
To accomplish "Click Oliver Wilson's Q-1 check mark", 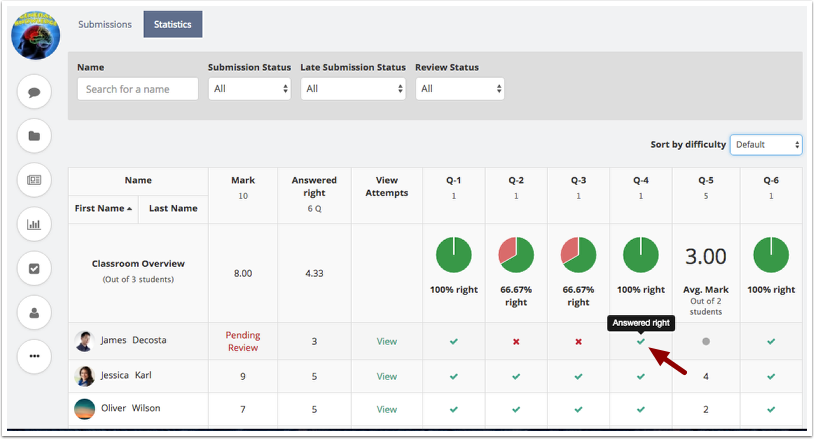I will (x=454, y=409).
